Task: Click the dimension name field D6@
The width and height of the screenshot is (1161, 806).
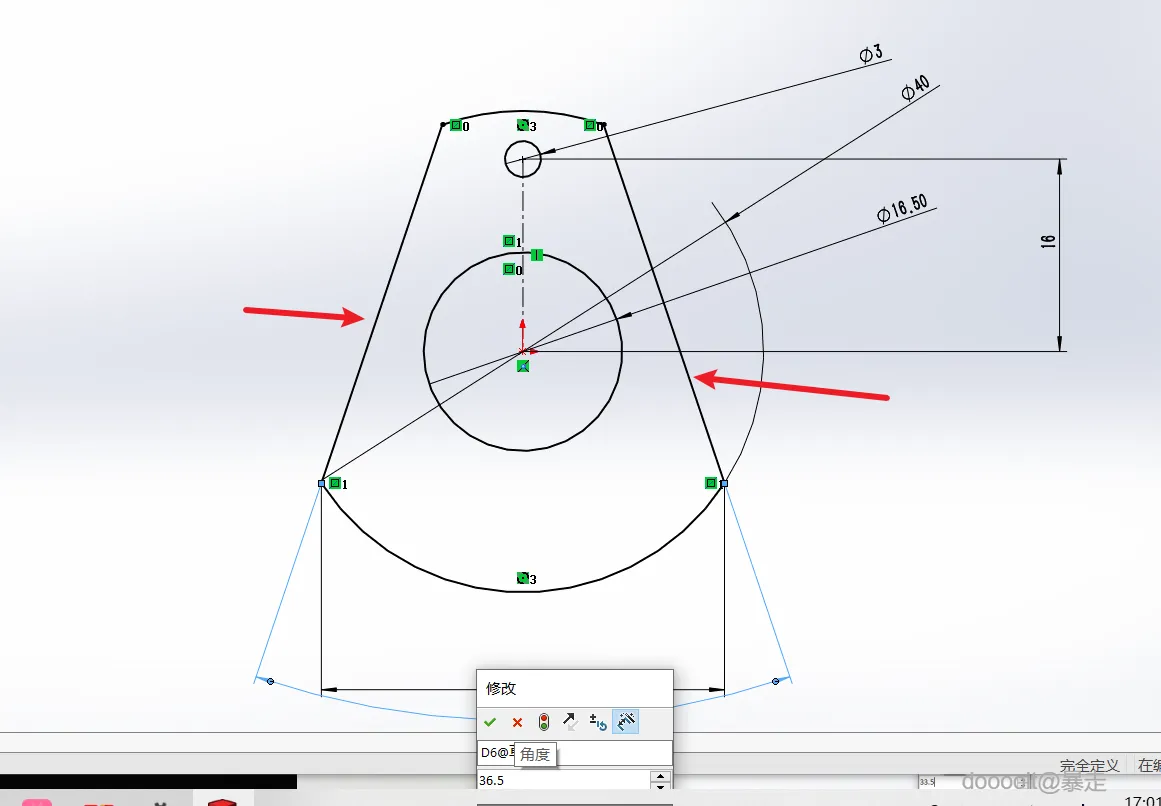Action: pos(575,753)
